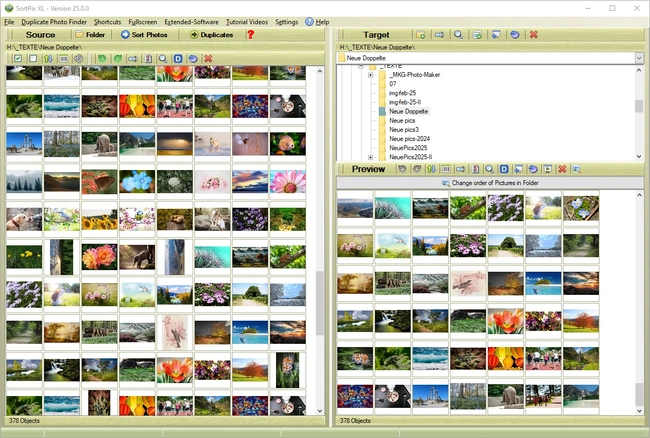Click the new folder icon in Target toolbar
Viewport: 650px width, 438px height.
point(421,35)
